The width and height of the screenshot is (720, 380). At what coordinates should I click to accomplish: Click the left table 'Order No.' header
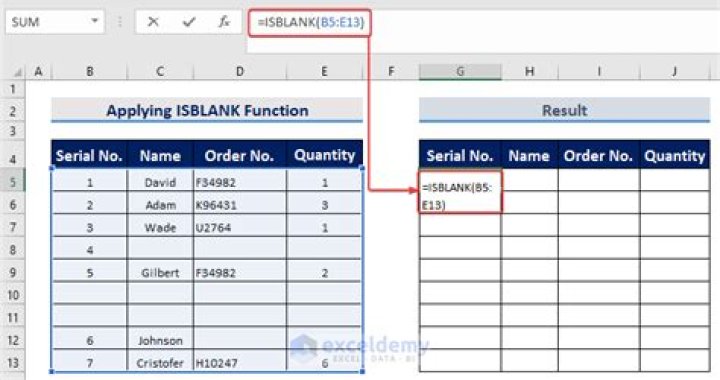(239, 156)
